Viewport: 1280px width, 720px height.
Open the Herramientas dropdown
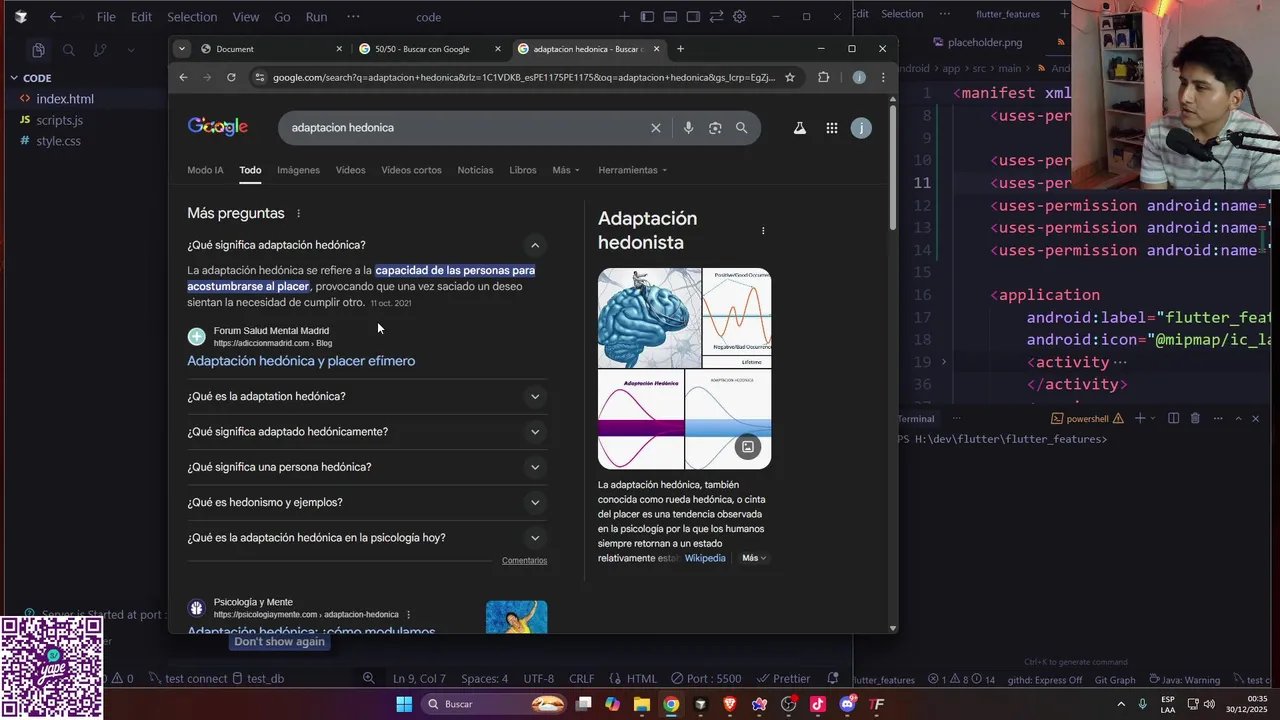click(633, 170)
